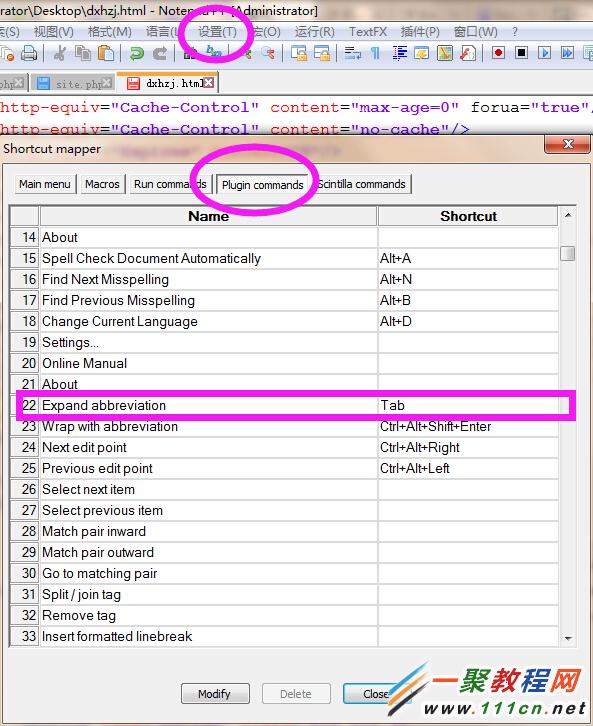The width and height of the screenshot is (593, 726).
Task: Click the Modify button
Action: [215, 694]
